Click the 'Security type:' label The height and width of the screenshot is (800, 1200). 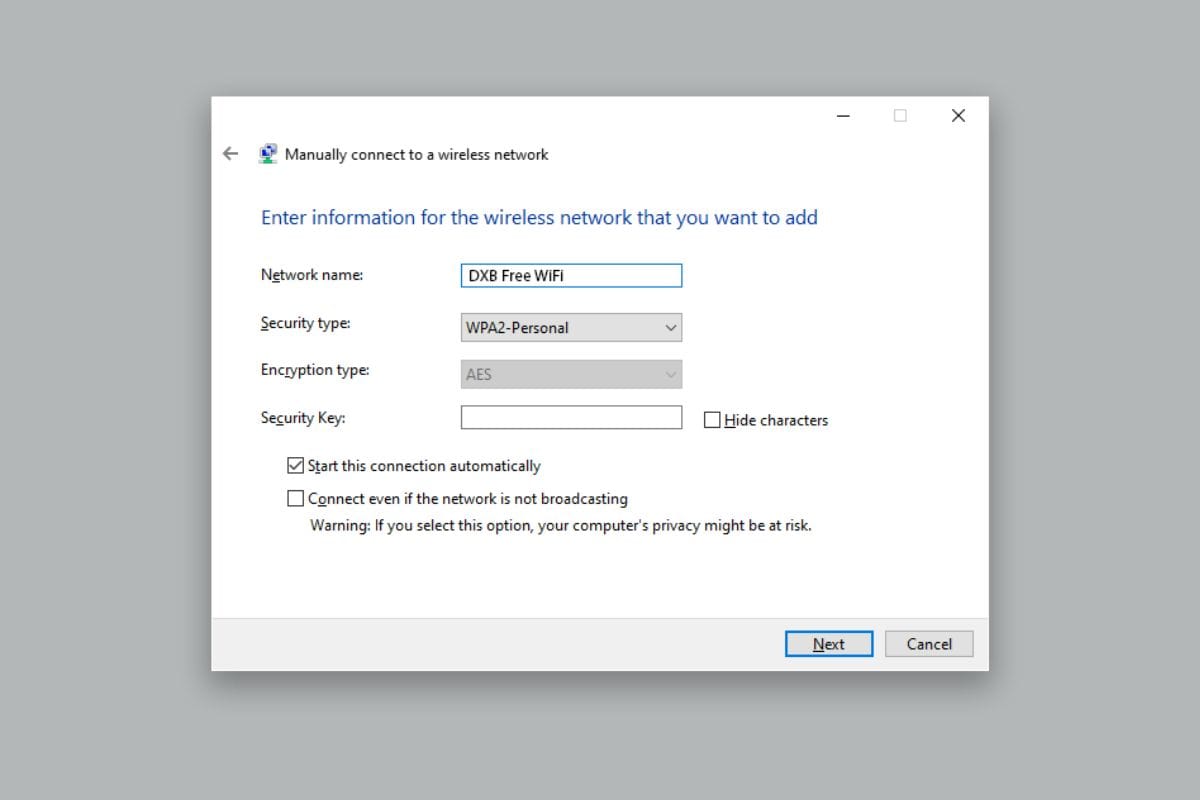[x=306, y=324]
